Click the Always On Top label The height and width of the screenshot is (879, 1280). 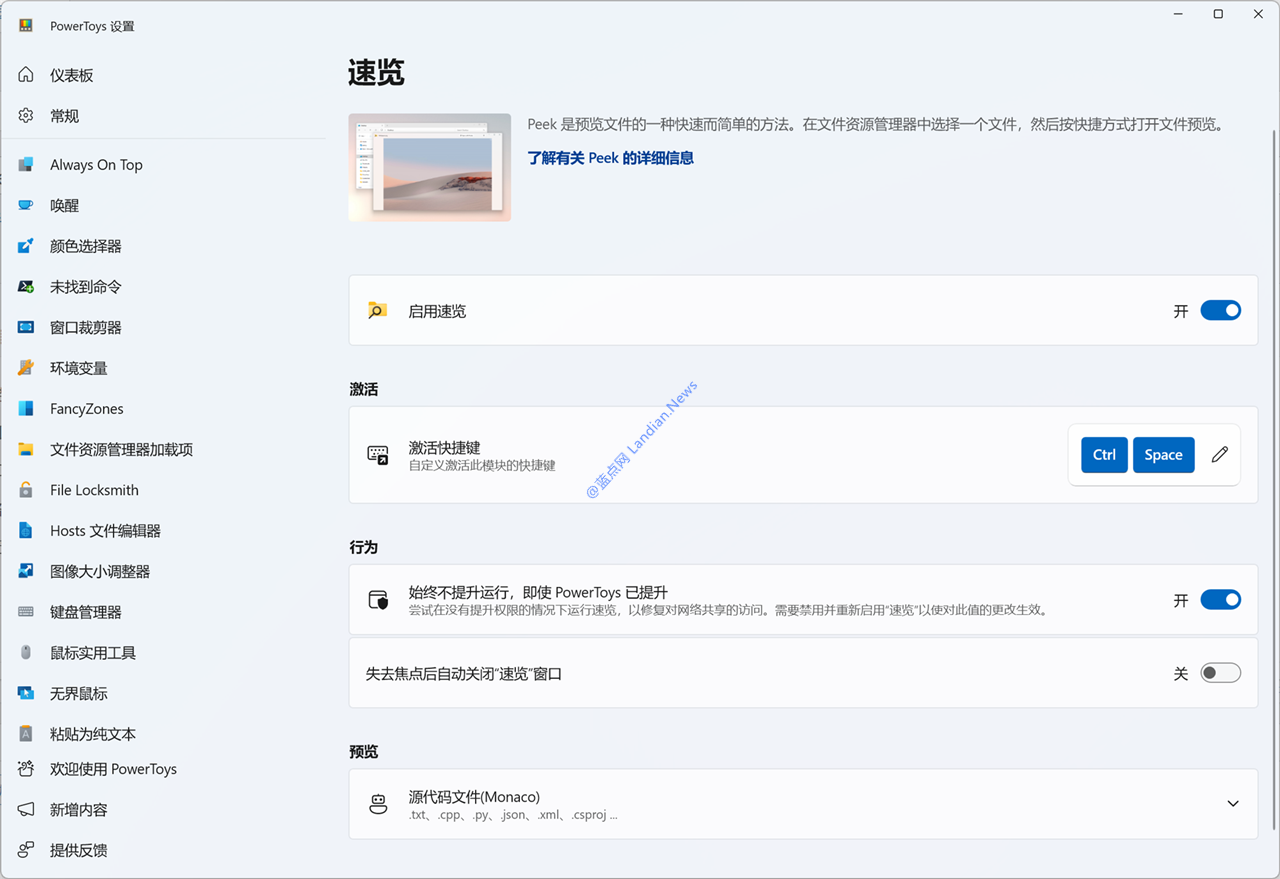coord(96,165)
